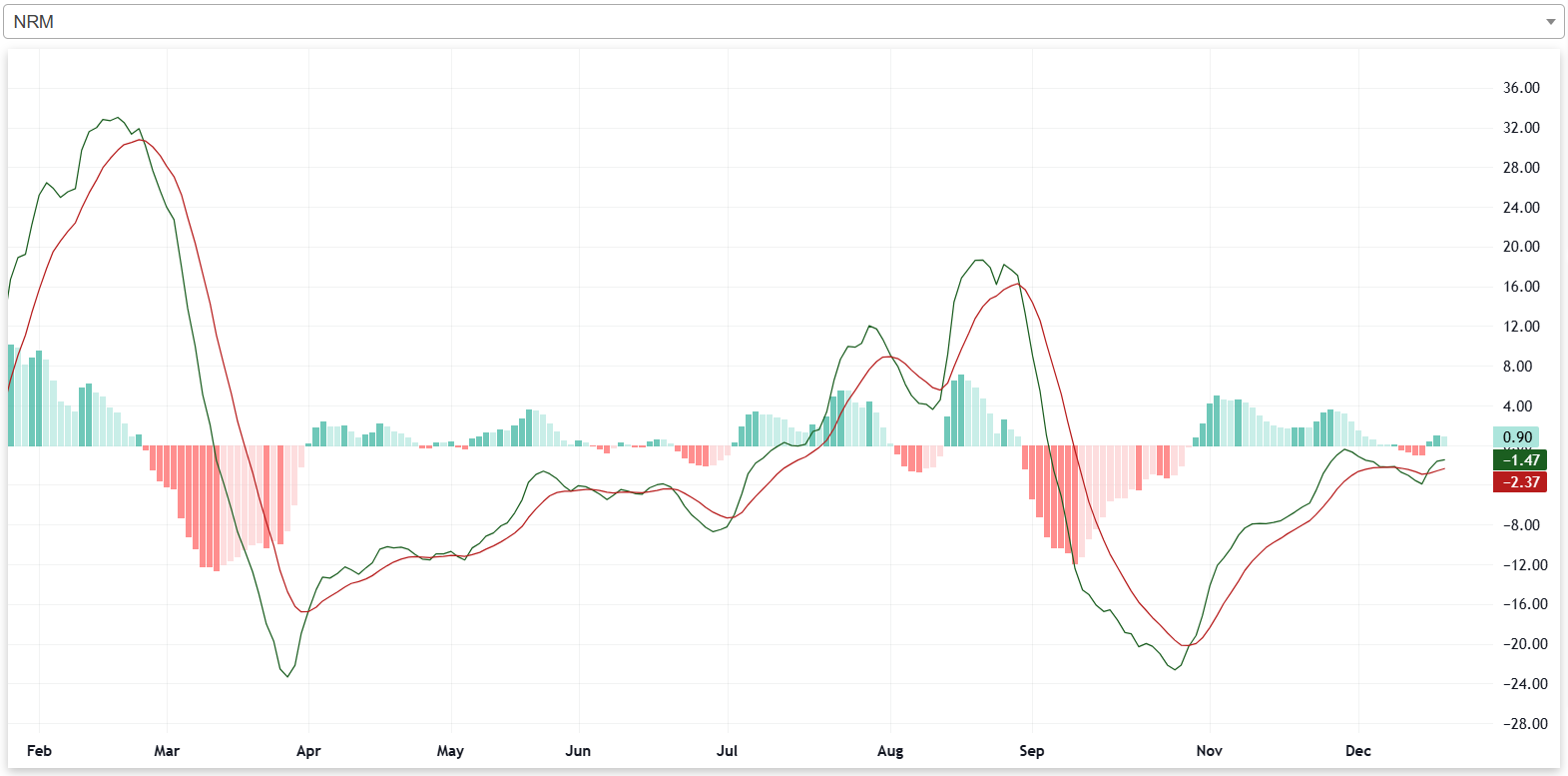Select the May time axis label
The height and width of the screenshot is (776, 1568).
coord(450,751)
